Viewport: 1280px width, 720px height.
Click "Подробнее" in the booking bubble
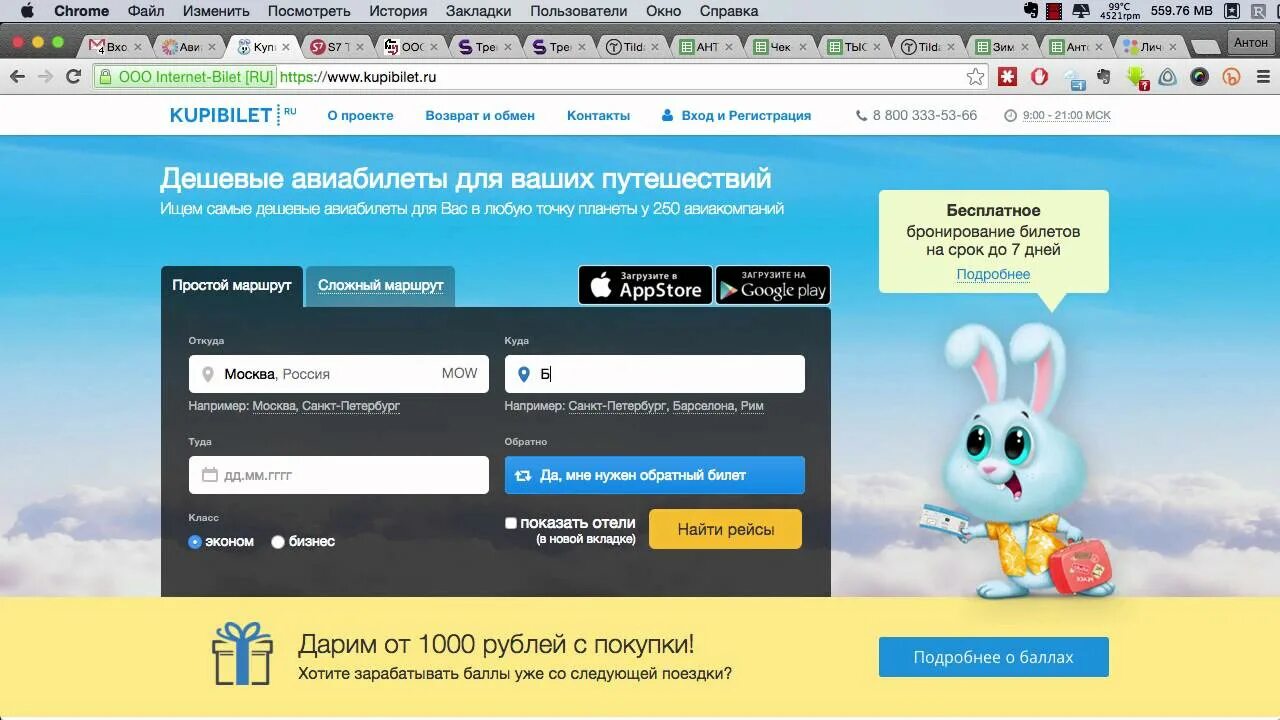993,274
